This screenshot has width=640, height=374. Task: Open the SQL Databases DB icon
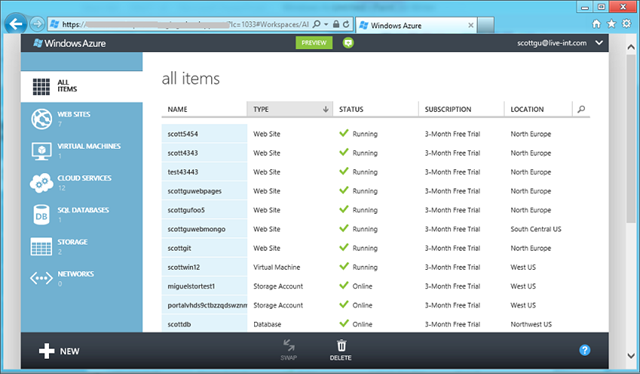pos(41,215)
